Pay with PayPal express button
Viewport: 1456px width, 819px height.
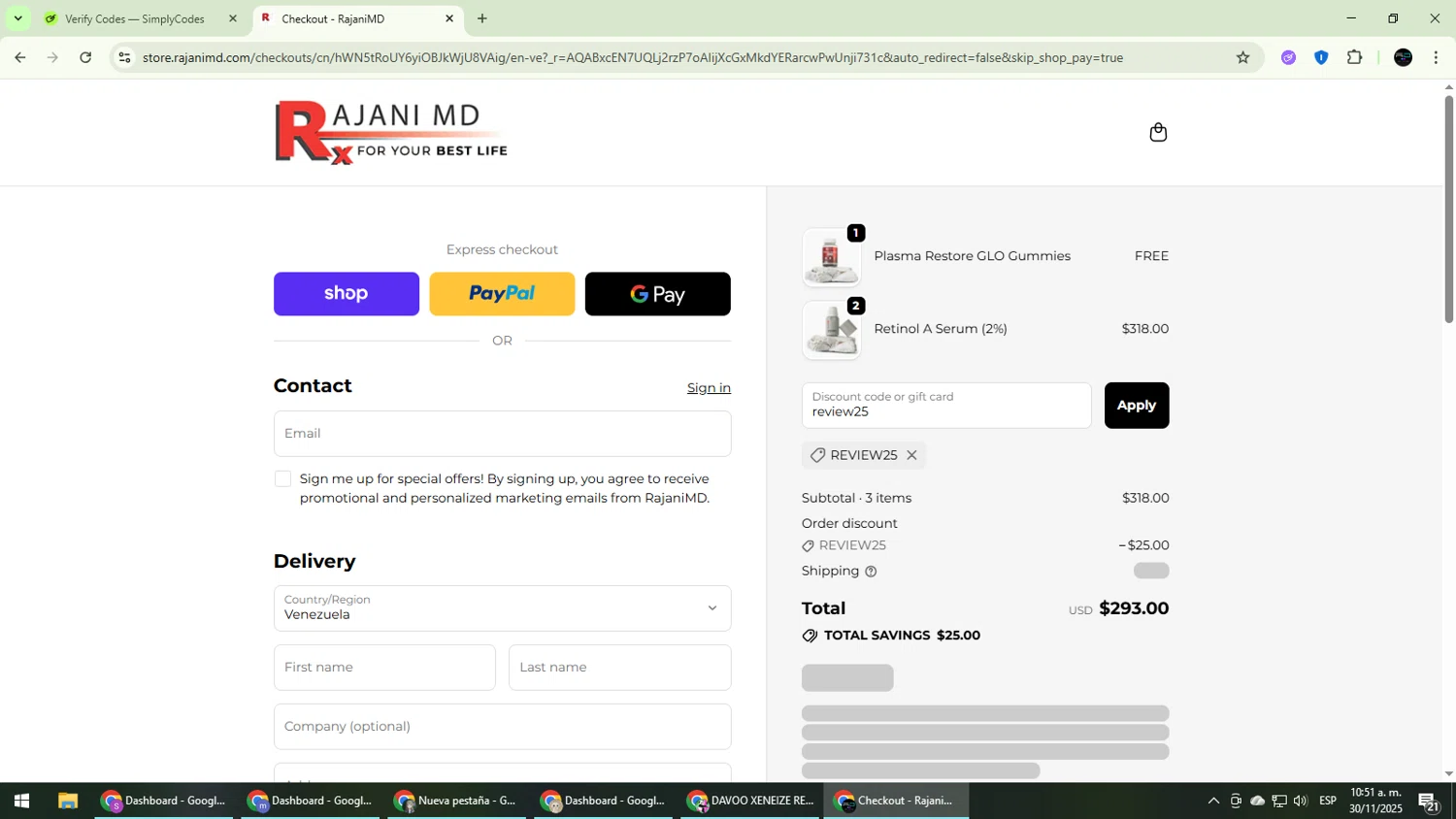tap(502, 294)
